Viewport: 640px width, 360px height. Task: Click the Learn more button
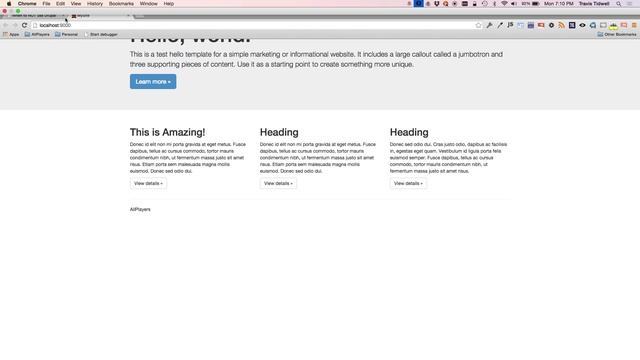pyautogui.click(x=153, y=82)
